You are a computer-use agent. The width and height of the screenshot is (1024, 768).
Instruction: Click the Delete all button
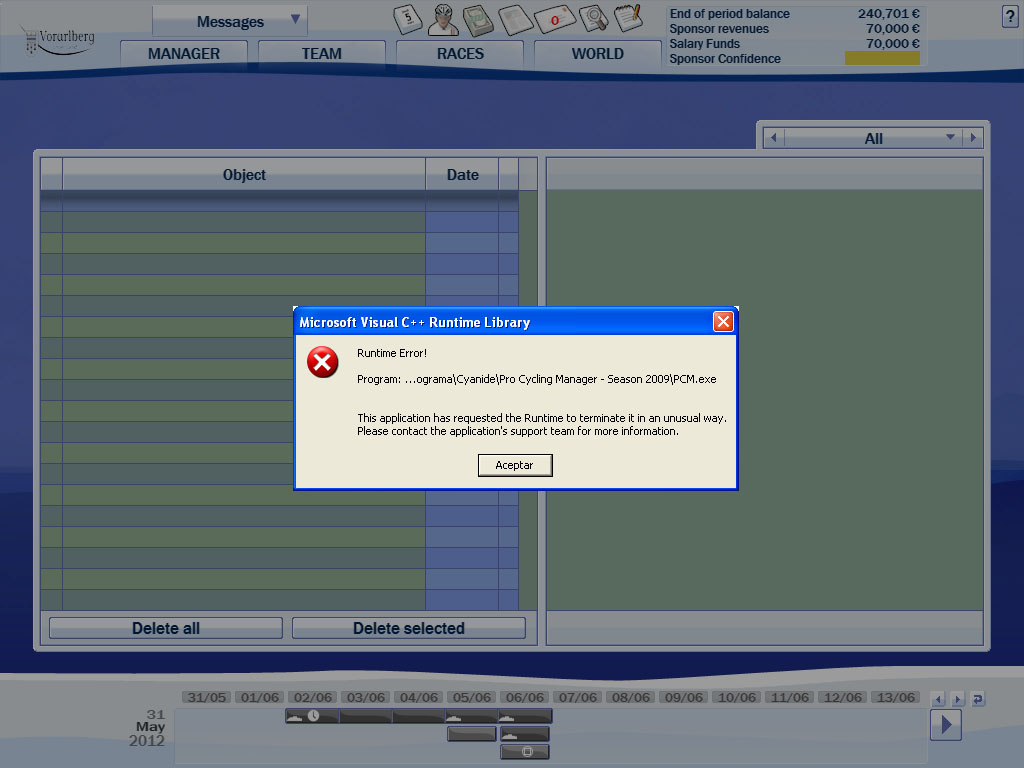[x=166, y=628]
